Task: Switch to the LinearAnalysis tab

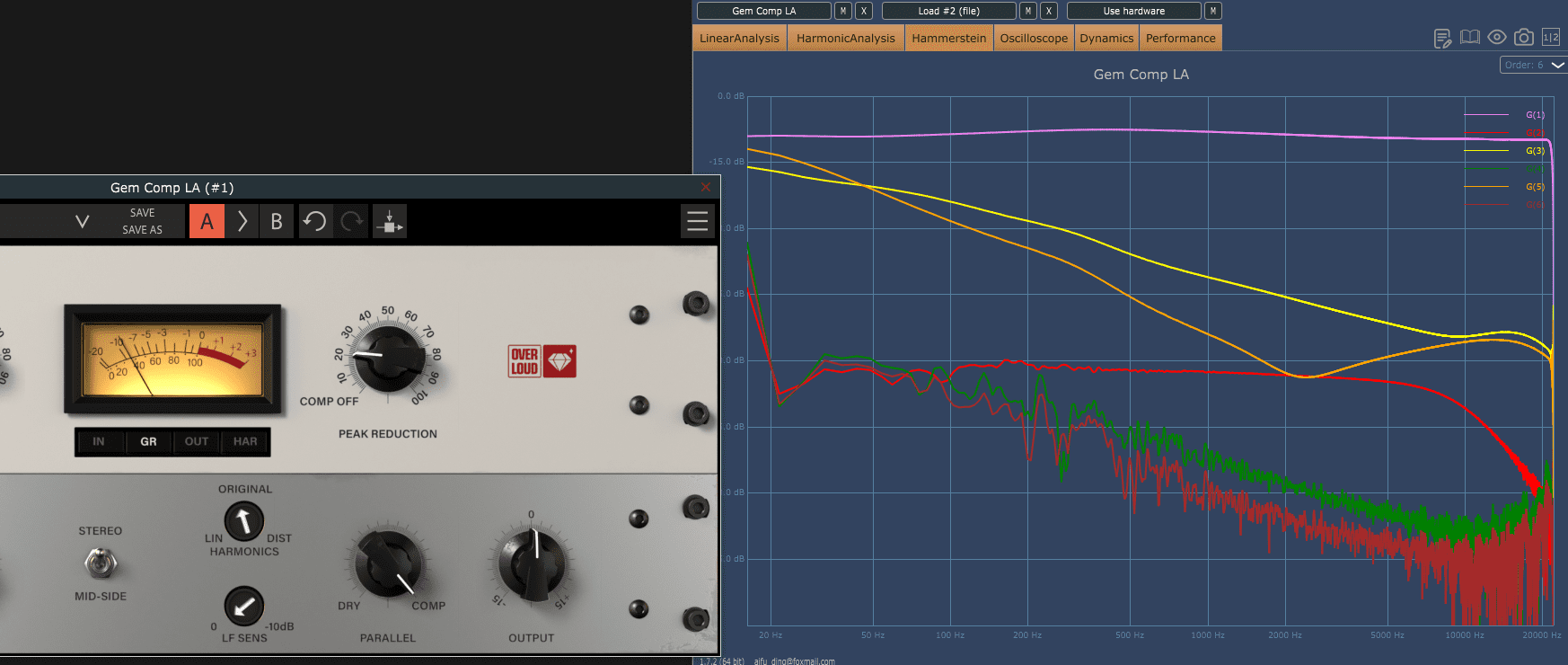Action: click(x=739, y=38)
